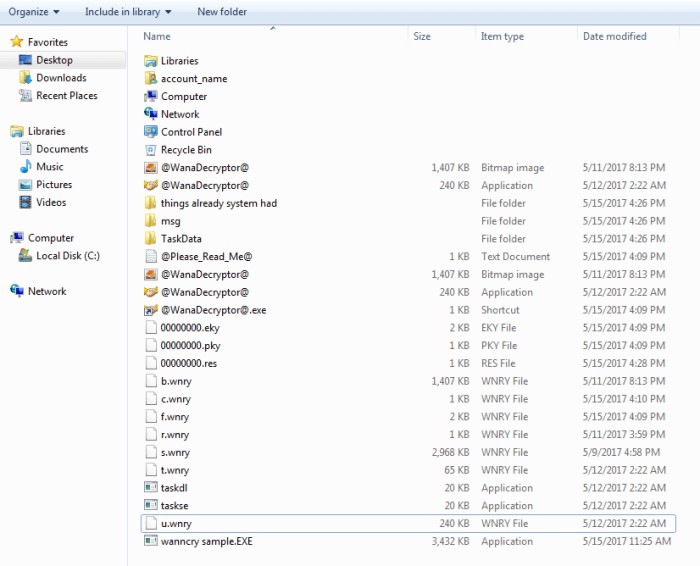Viewport: 700px width, 566px height.
Task: Click the New folder button
Action: (222, 12)
